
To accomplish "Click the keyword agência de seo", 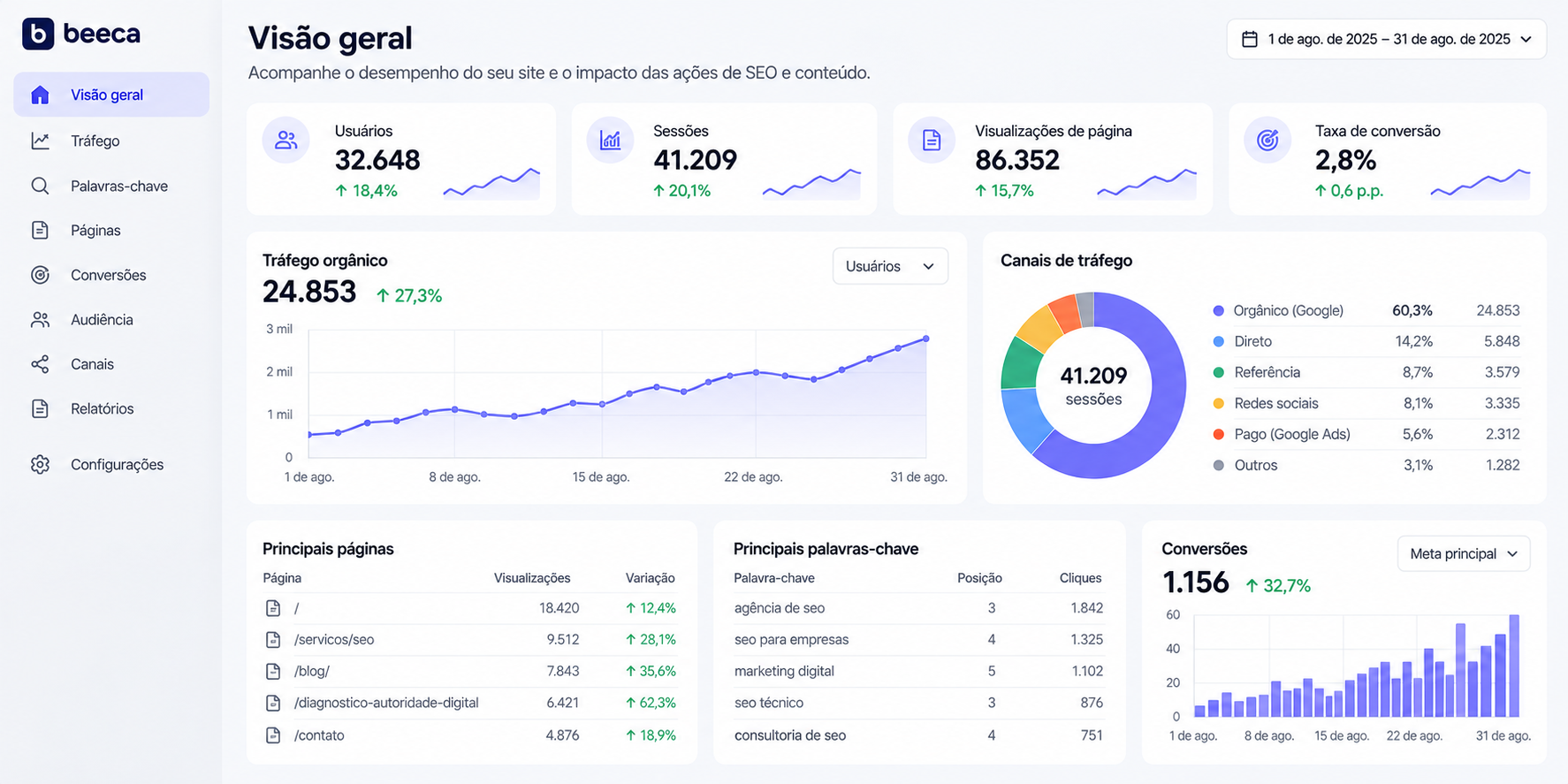I will [779, 608].
